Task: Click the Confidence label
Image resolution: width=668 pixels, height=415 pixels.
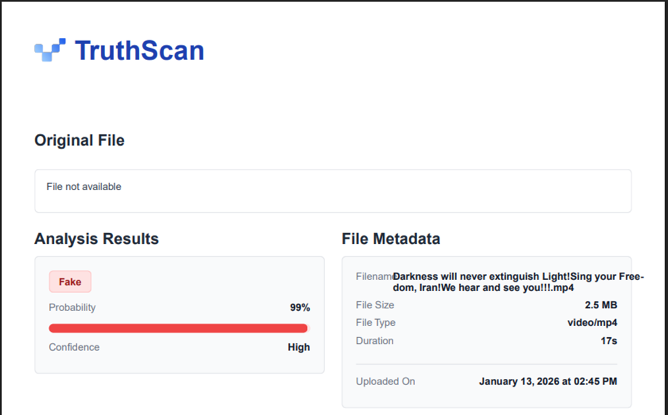Action: pos(74,347)
